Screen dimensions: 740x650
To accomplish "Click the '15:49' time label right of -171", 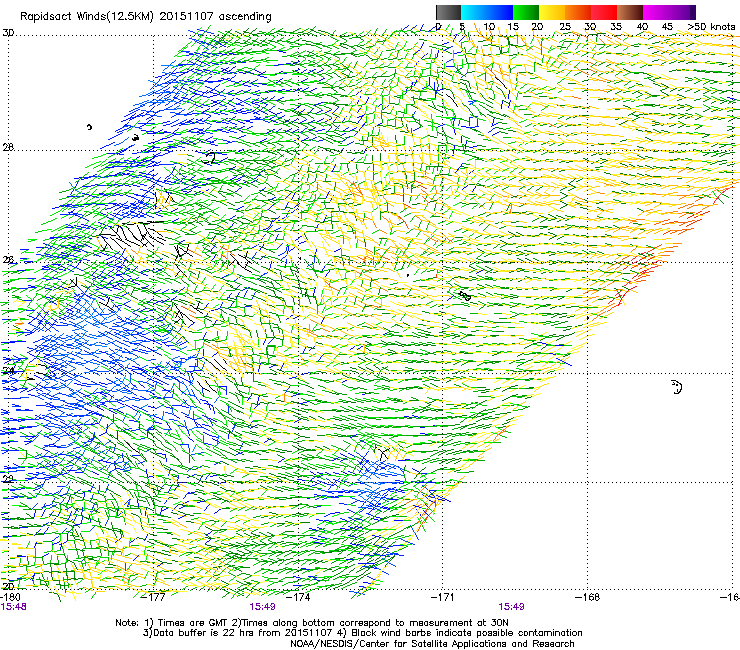I will click(x=512, y=607).
